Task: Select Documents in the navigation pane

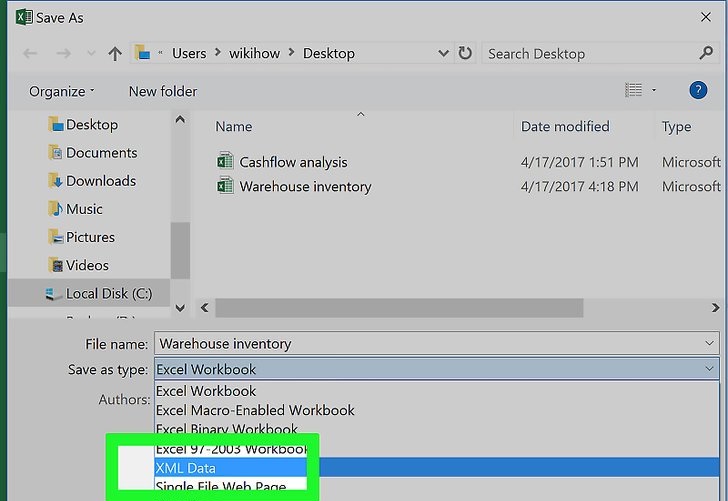Action: click(92, 153)
